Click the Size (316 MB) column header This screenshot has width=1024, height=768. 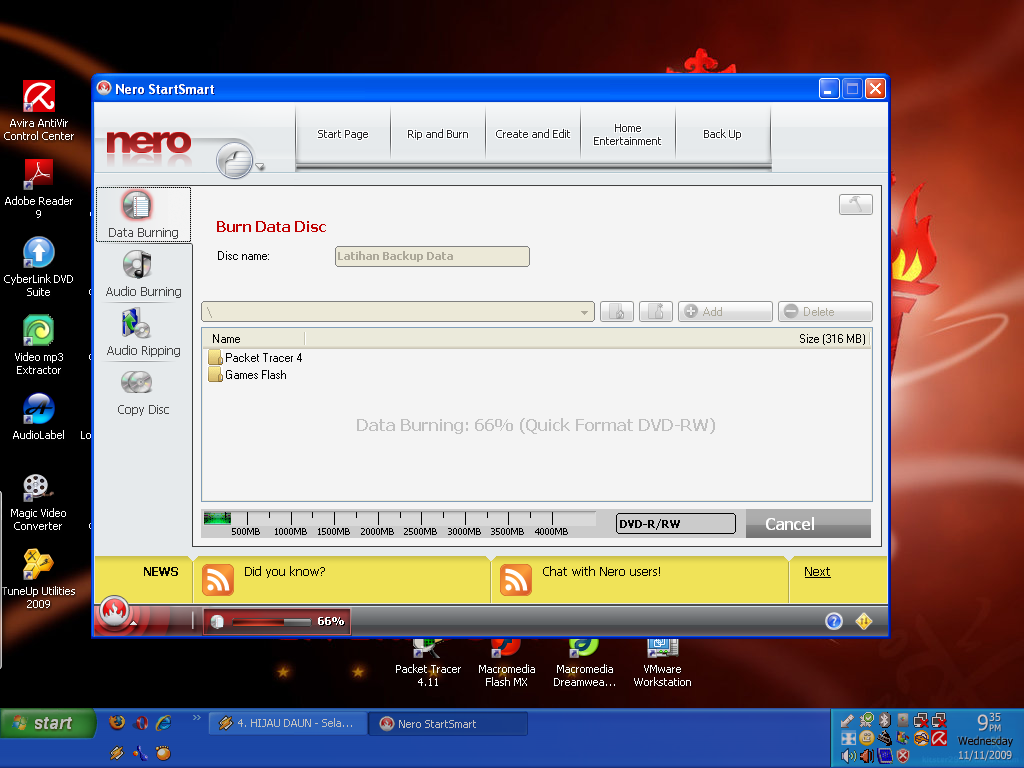tap(832, 339)
